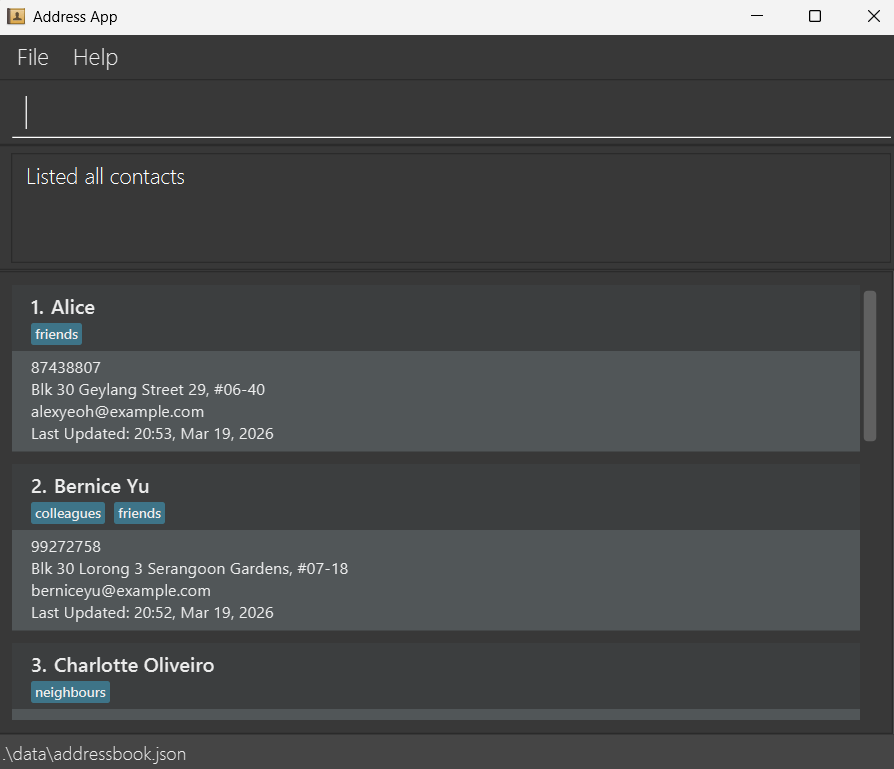Click Bernice Yu's Serangoon Gardens address

point(189,569)
